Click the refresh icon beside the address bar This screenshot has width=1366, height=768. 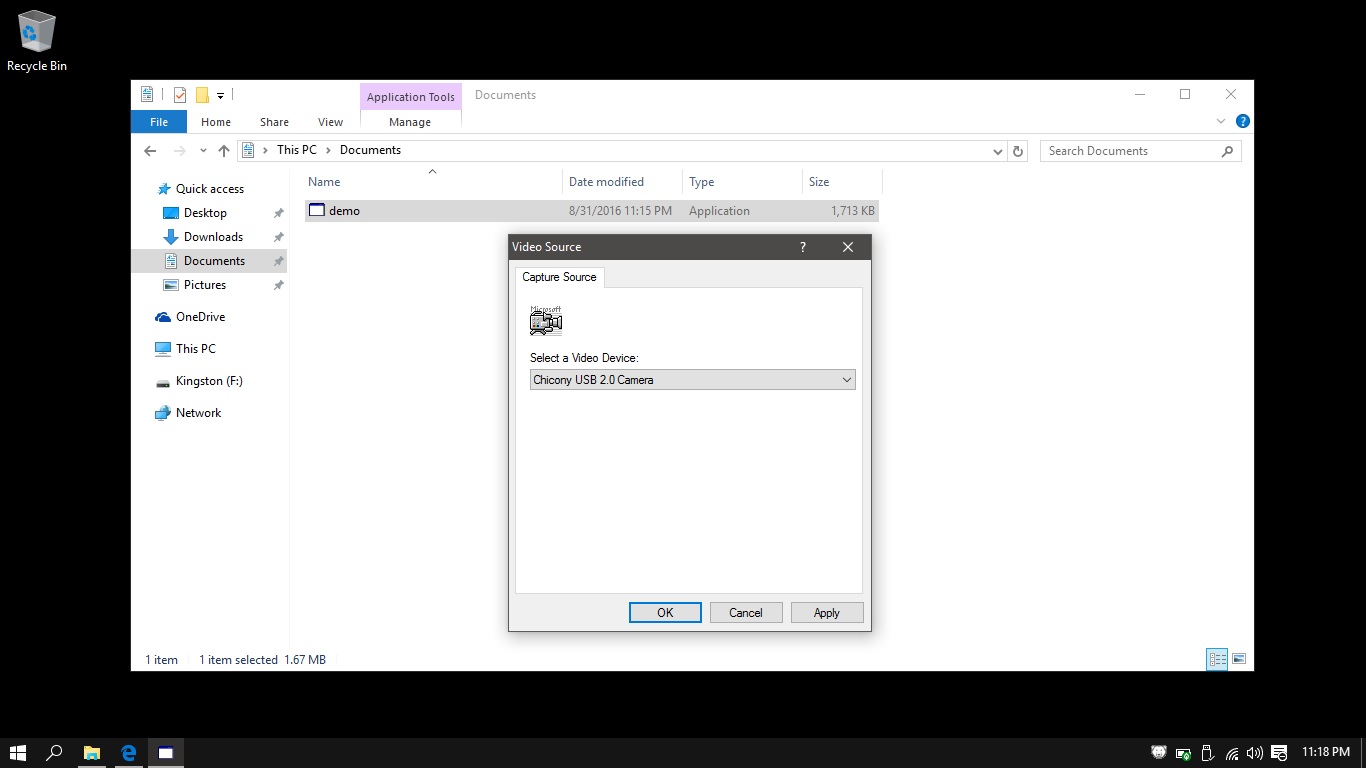coord(1018,150)
